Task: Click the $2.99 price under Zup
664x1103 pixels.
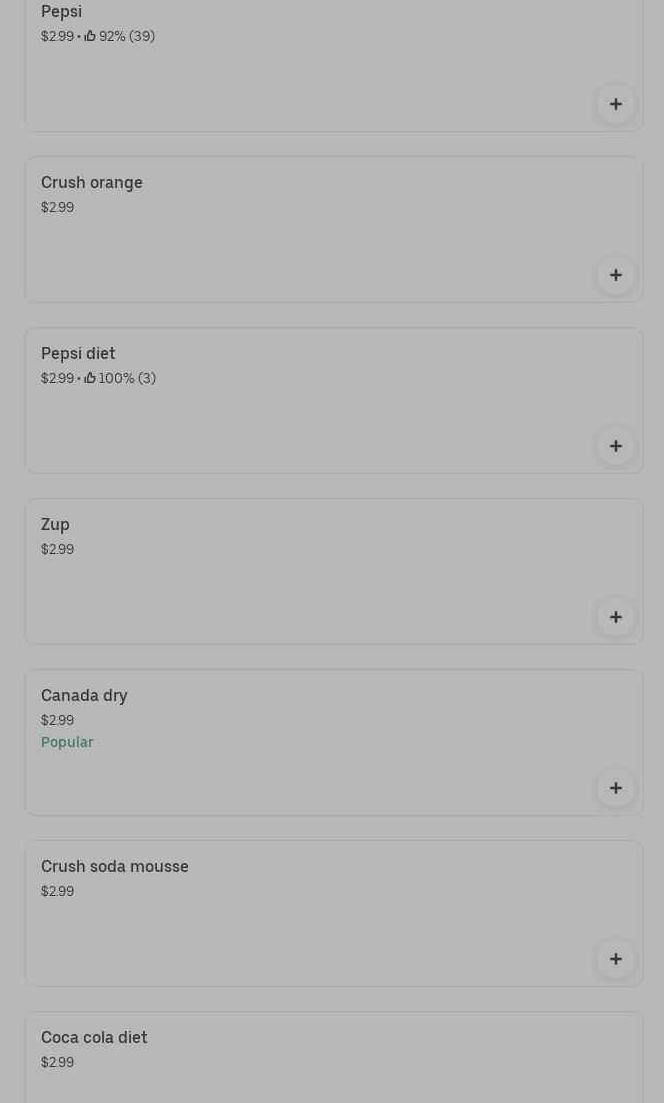Action: [57, 549]
